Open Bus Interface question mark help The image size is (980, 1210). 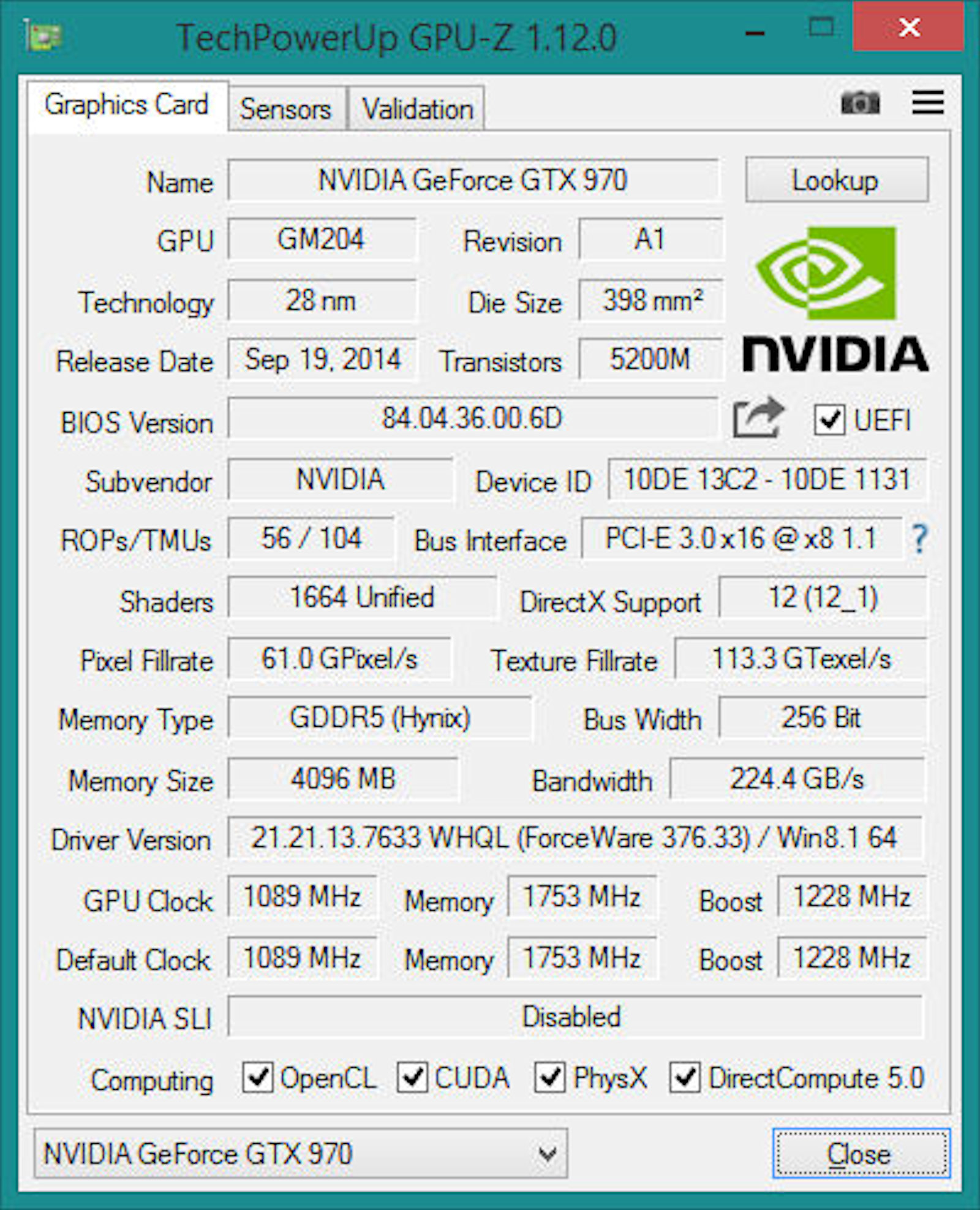pos(919,539)
